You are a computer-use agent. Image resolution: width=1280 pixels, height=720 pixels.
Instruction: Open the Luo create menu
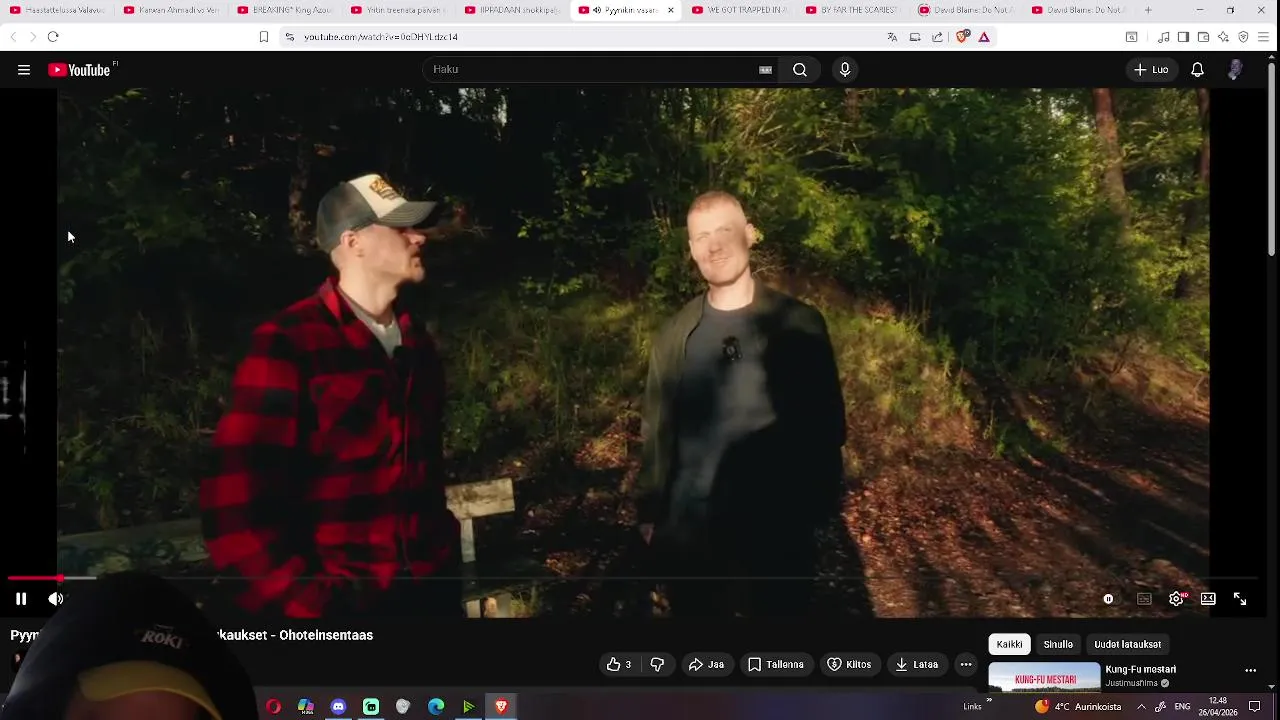coord(1151,70)
